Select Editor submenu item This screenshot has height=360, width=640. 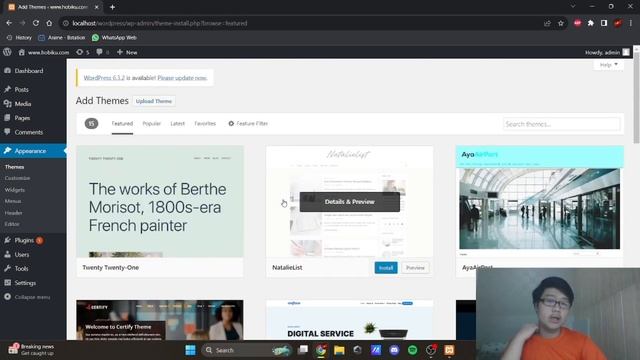tap(12, 224)
